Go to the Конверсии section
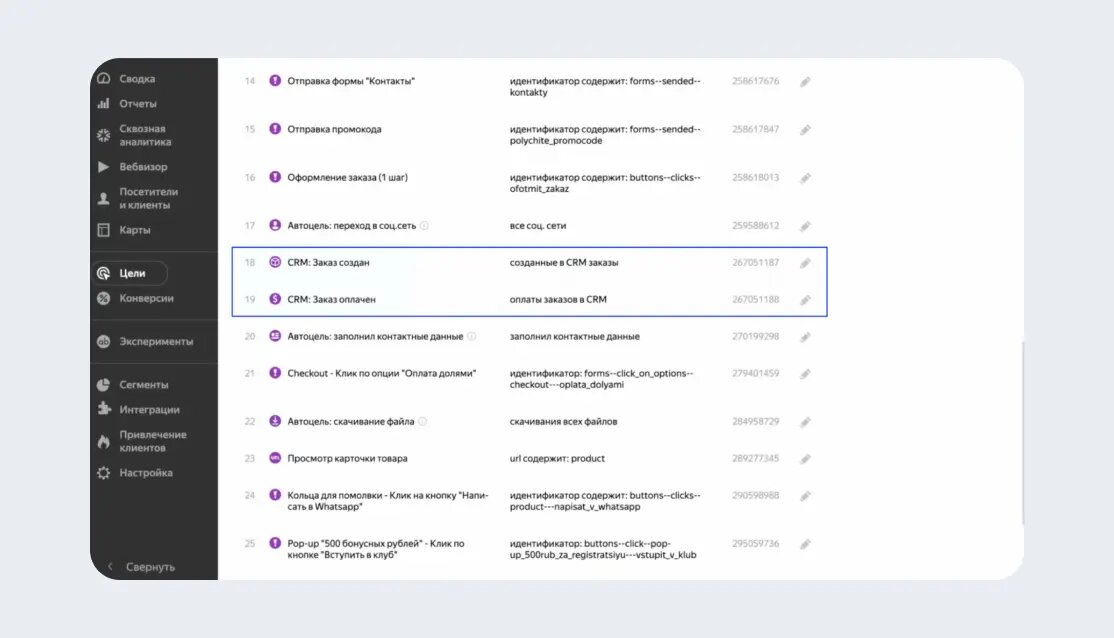Viewport: 1114px width, 638px height. [146, 298]
